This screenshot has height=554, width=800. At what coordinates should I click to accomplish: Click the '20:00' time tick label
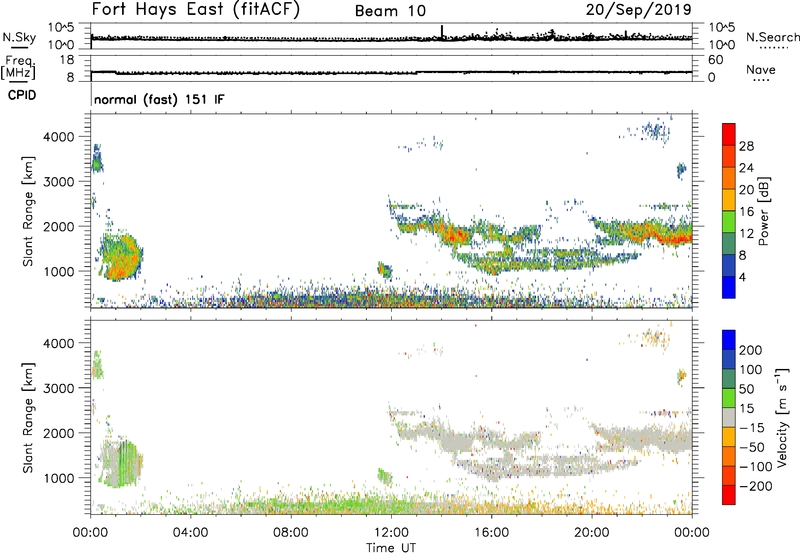[592, 533]
